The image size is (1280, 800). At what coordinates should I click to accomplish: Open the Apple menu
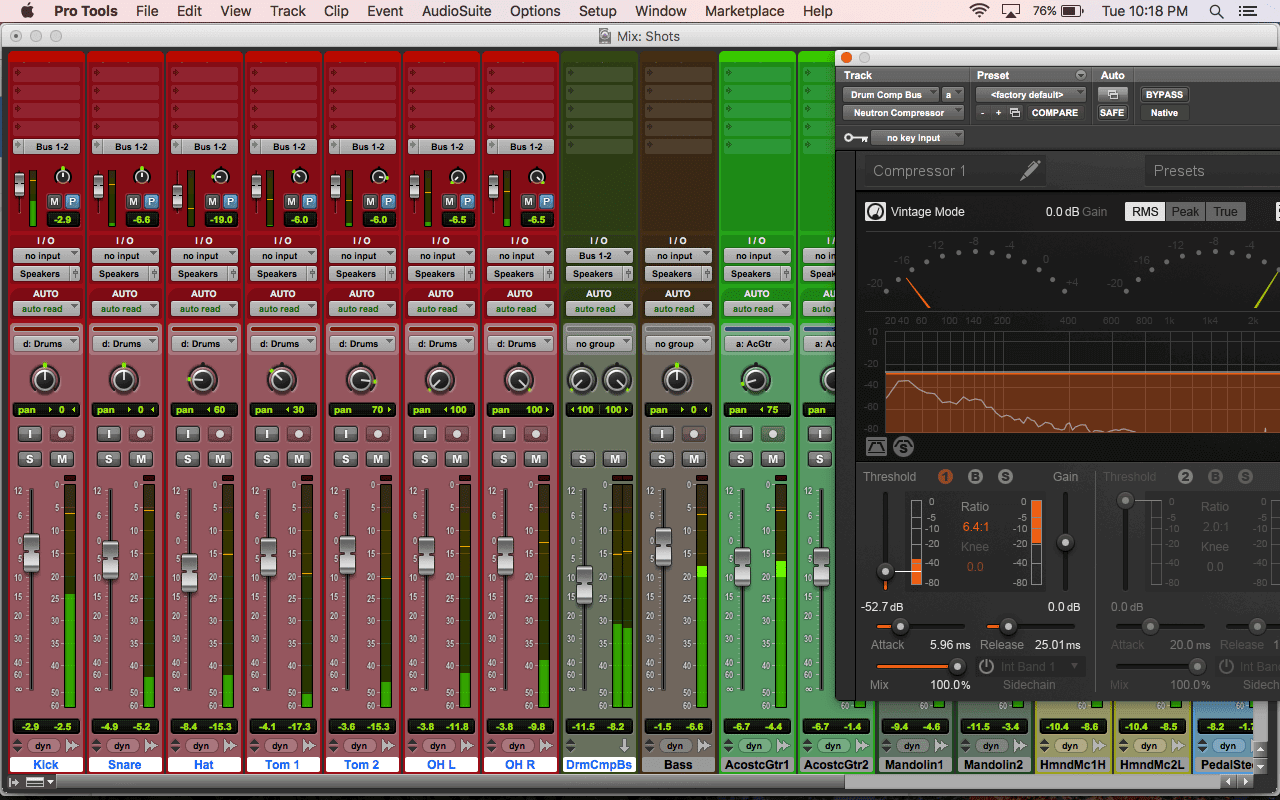tap(27, 11)
